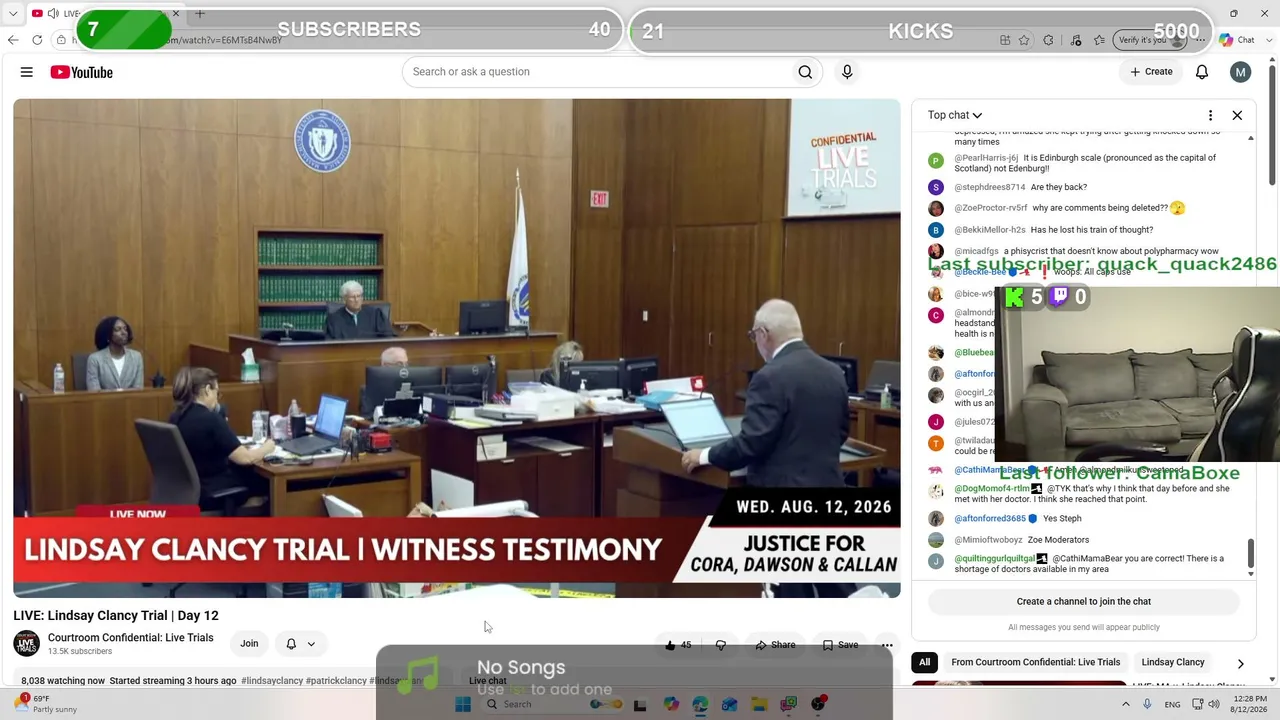Open YouTube notifications bell

pyautogui.click(x=1202, y=72)
